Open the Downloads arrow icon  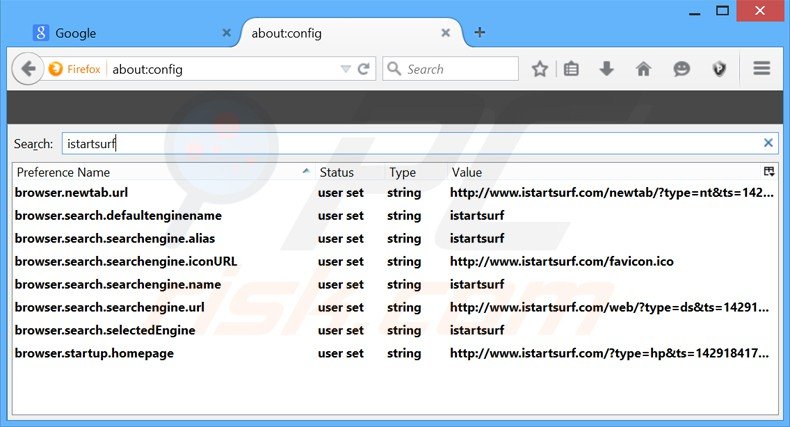(x=607, y=68)
